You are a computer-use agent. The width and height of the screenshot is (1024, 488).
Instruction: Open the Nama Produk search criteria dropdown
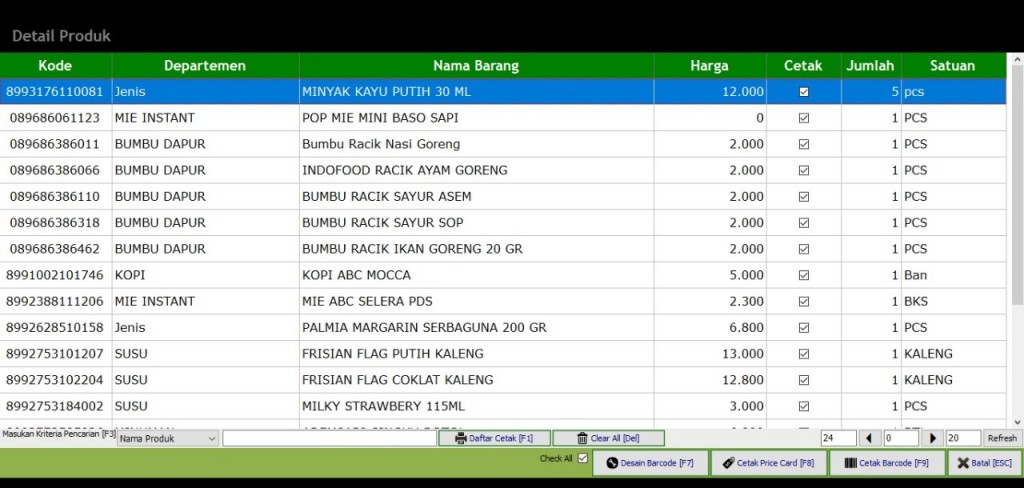point(168,439)
